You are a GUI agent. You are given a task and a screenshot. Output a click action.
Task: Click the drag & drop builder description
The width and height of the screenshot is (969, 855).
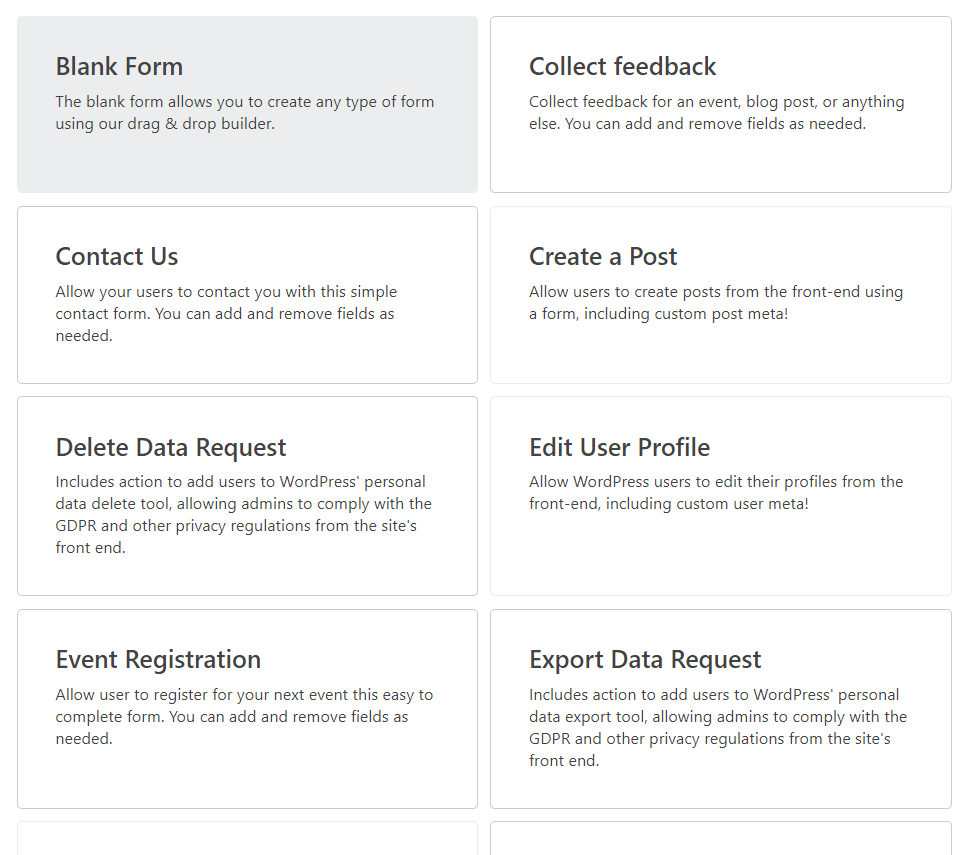pyautogui.click(x=245, y=112)
